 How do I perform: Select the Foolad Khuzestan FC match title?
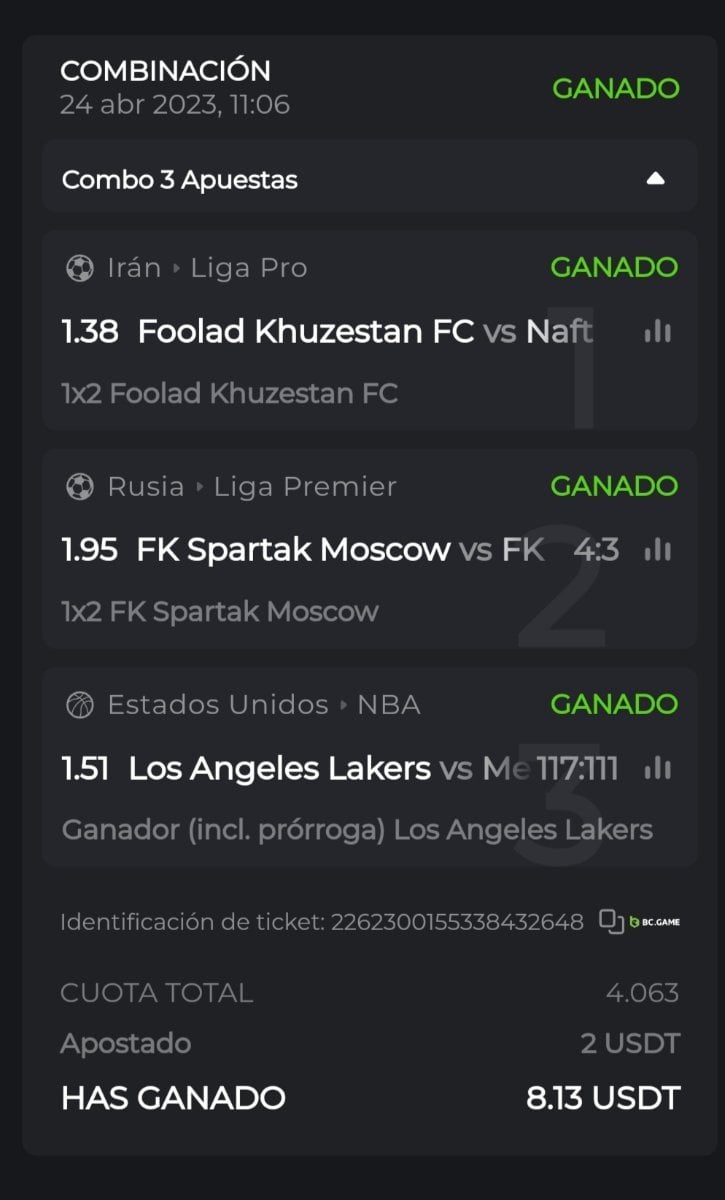(305, 332)
